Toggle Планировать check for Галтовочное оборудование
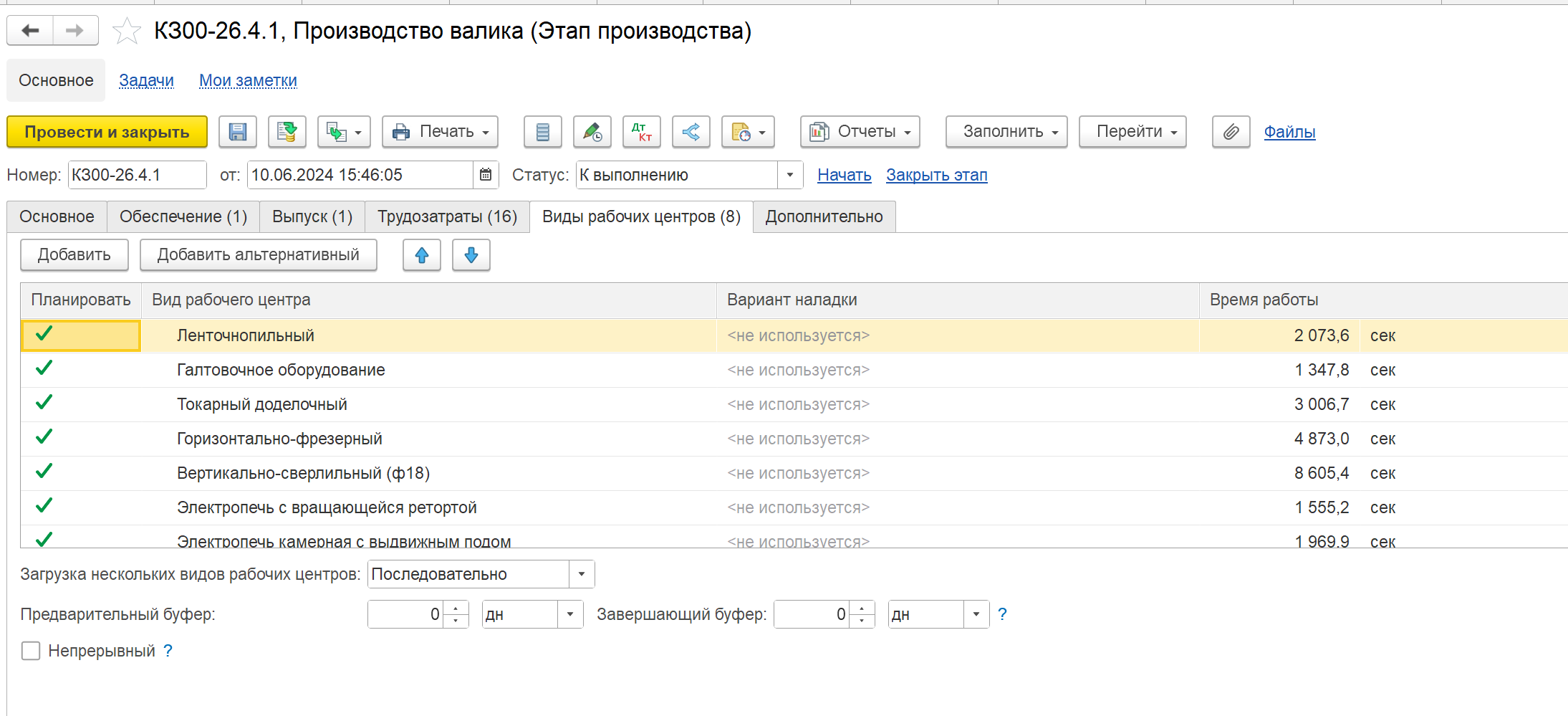 click(x=44, y=368)
